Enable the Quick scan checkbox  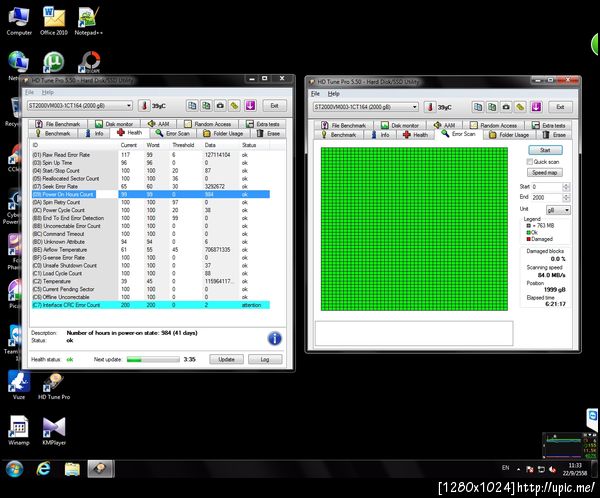coord(530,162)
